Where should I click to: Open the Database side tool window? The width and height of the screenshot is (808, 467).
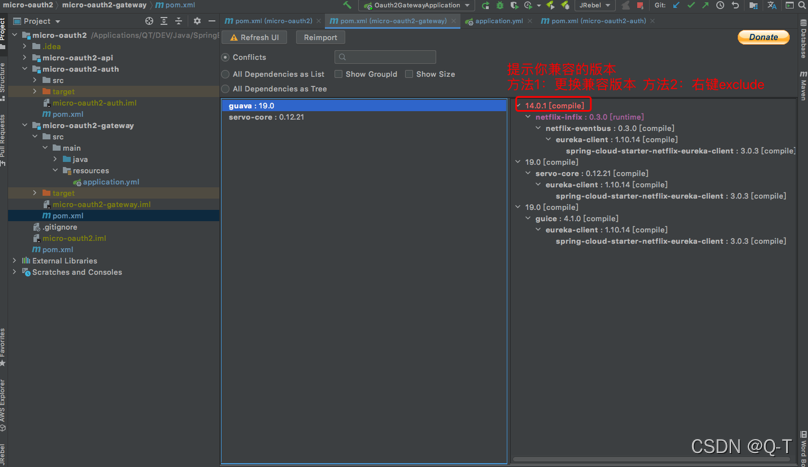[803, 39]
